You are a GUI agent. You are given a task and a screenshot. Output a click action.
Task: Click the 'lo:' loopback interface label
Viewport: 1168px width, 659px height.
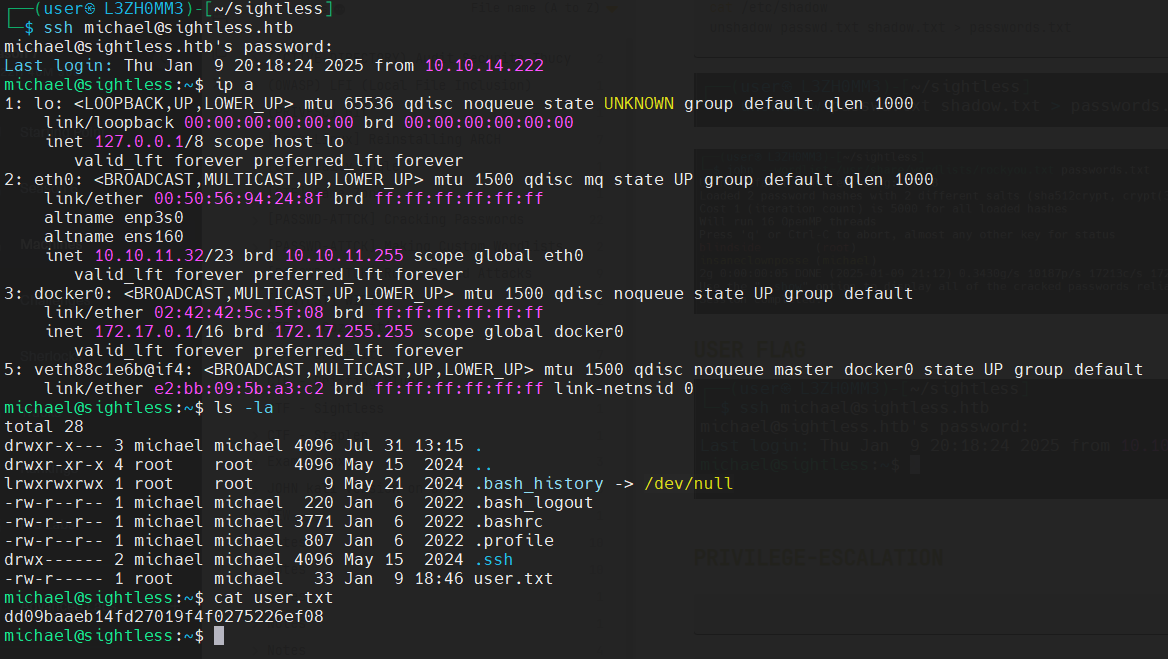(49, 104)
